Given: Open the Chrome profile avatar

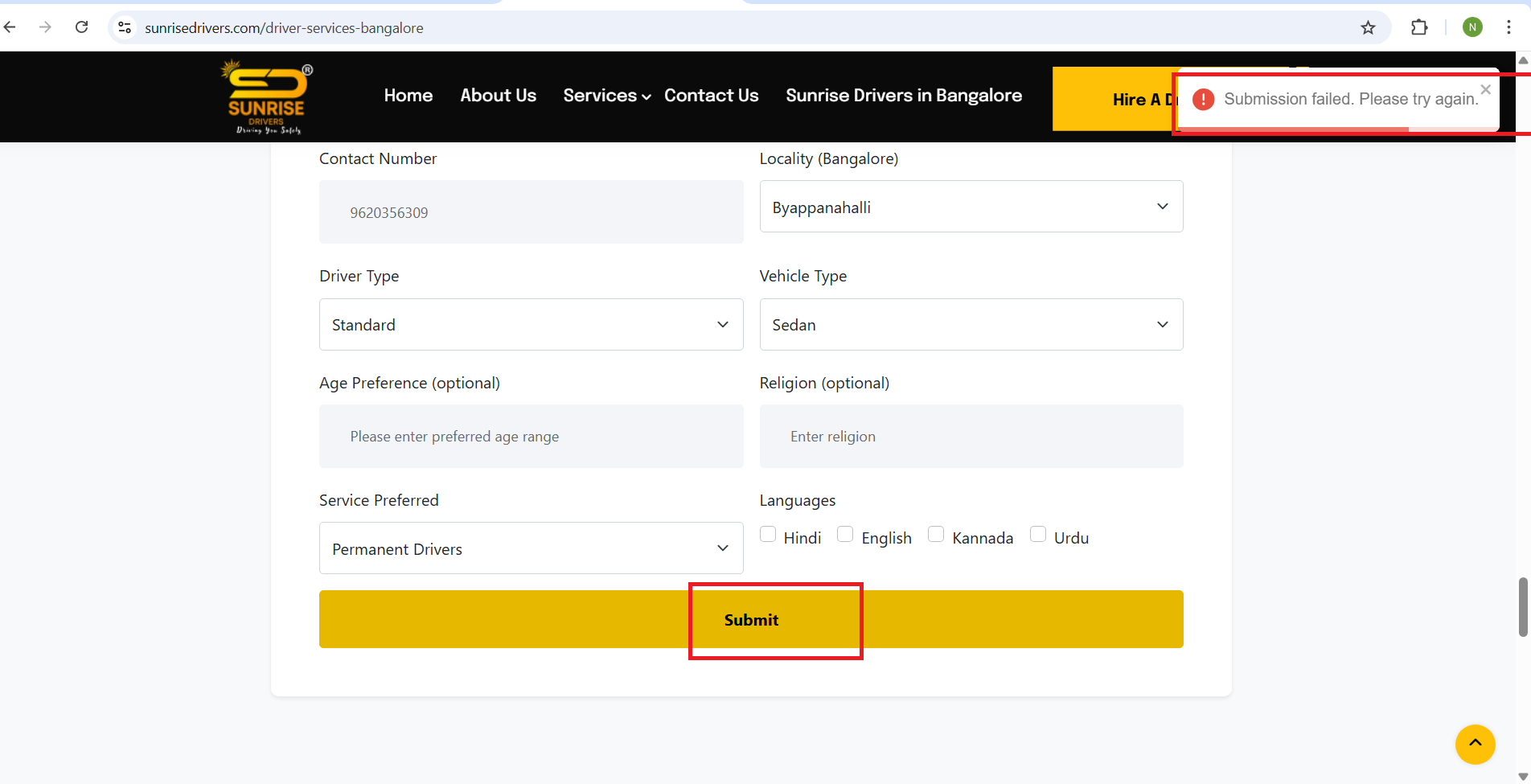Looking at the screenshot, I should 1472,27.
